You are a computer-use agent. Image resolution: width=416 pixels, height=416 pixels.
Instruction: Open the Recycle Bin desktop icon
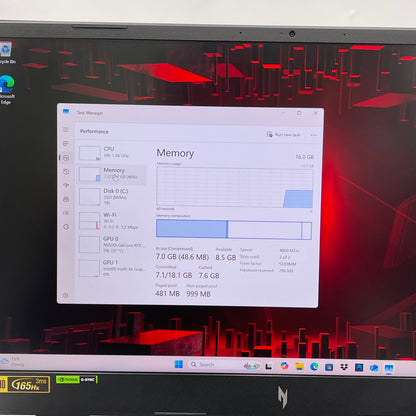pyautogui.click(x=6, y=53)
